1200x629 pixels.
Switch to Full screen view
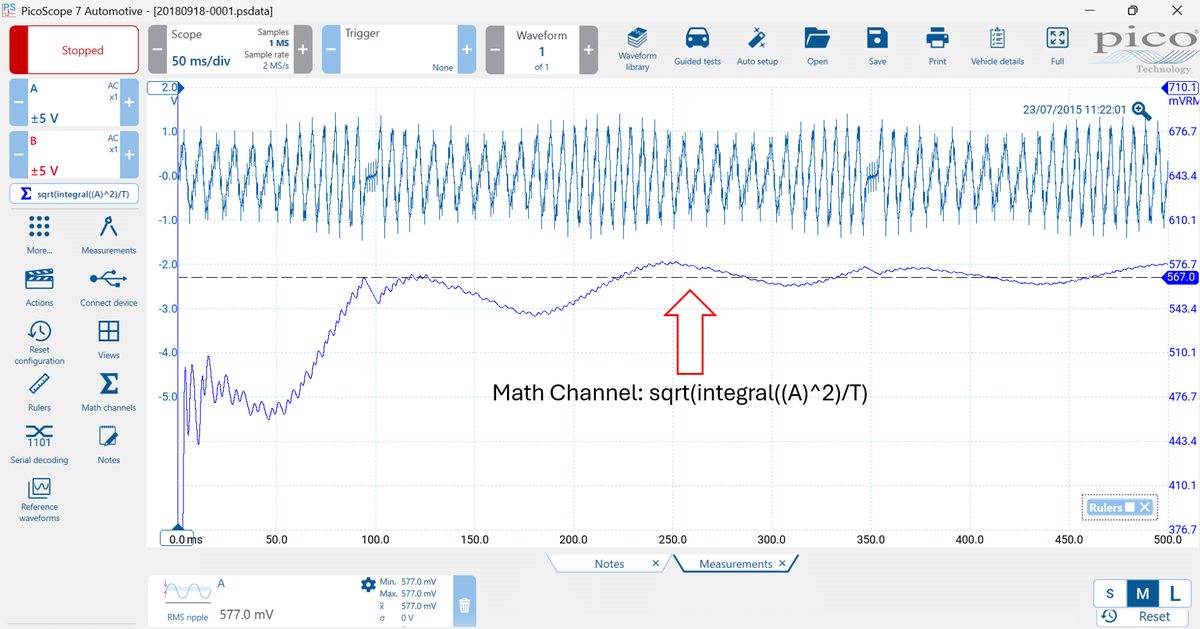coord(1057,48)
